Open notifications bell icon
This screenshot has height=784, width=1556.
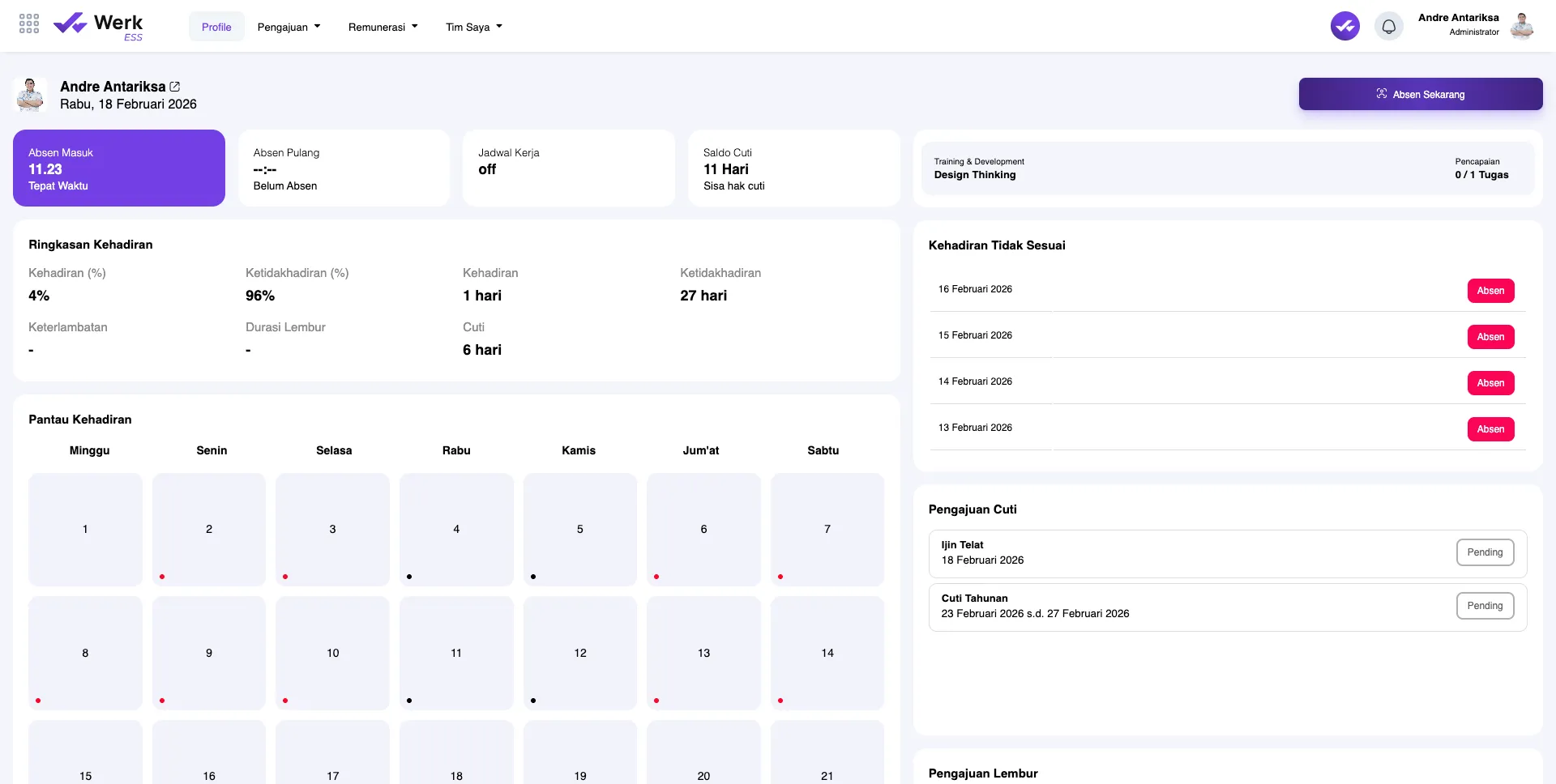(1388, 26)
